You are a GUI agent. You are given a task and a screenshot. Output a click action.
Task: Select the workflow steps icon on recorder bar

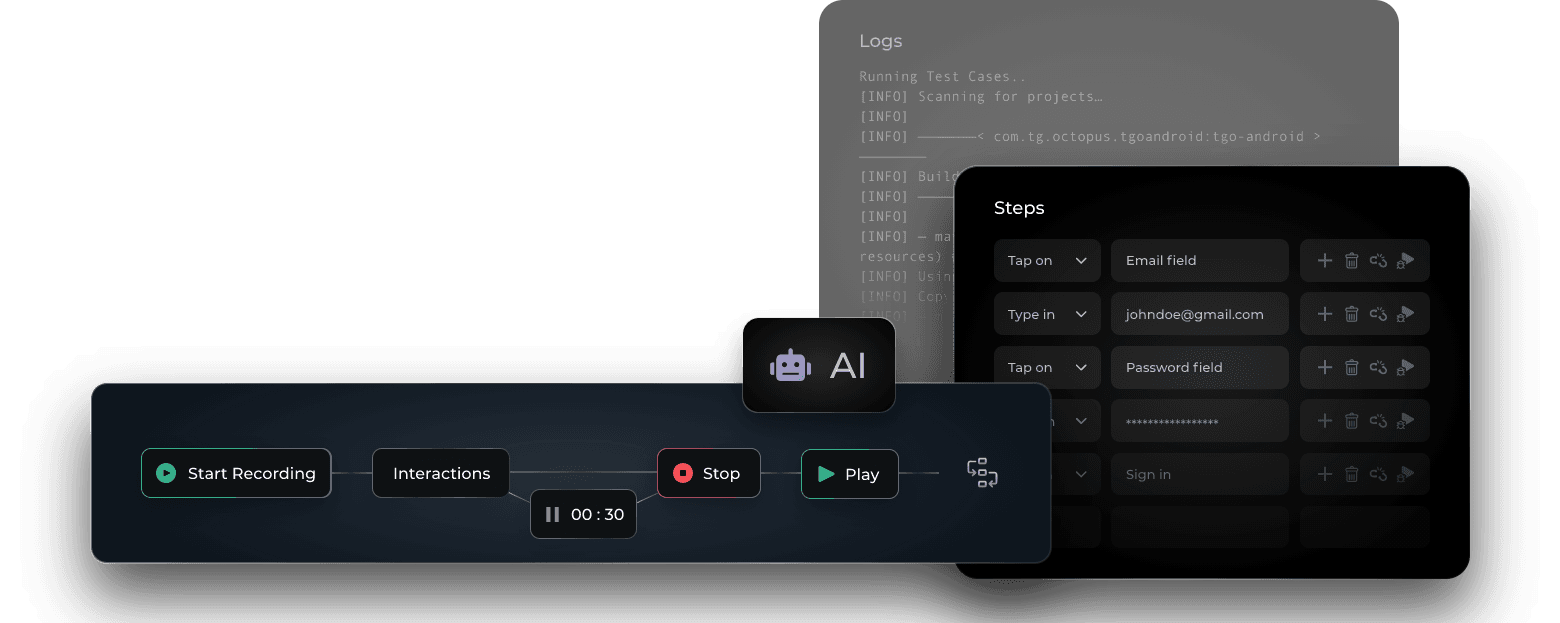(x=982, y=473)
